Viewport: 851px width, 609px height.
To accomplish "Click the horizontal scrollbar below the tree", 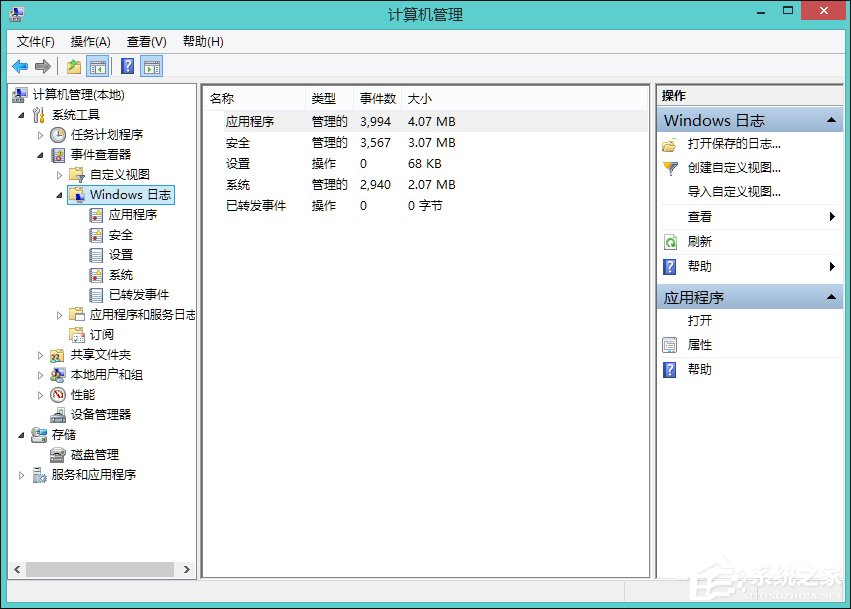I will [100, 568].
